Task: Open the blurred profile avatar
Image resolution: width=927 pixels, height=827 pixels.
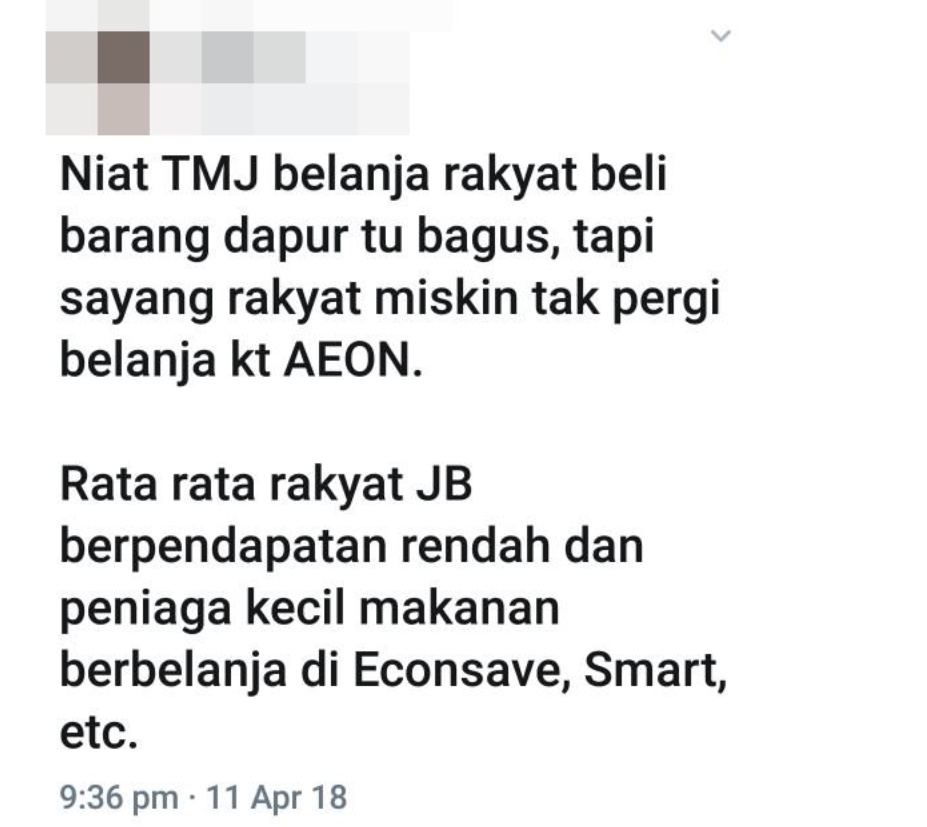Action: click(98, 83)
